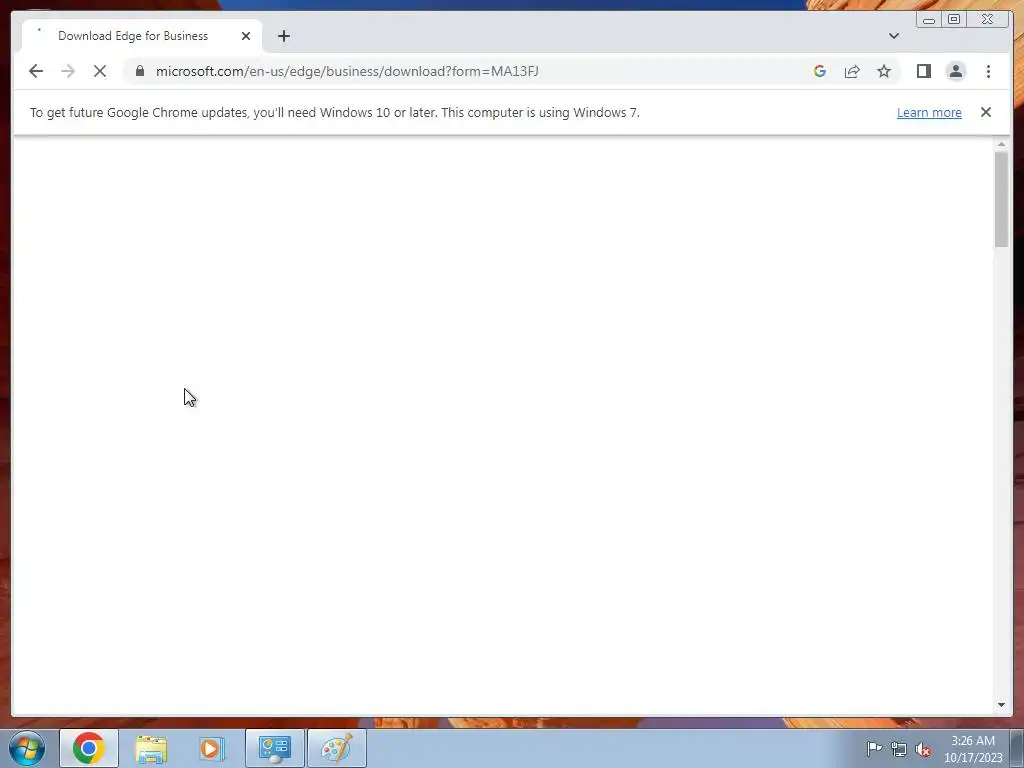Open Chrome three-dot menu
Viewport: 1024px width, 768px height.
pos(988,71)
